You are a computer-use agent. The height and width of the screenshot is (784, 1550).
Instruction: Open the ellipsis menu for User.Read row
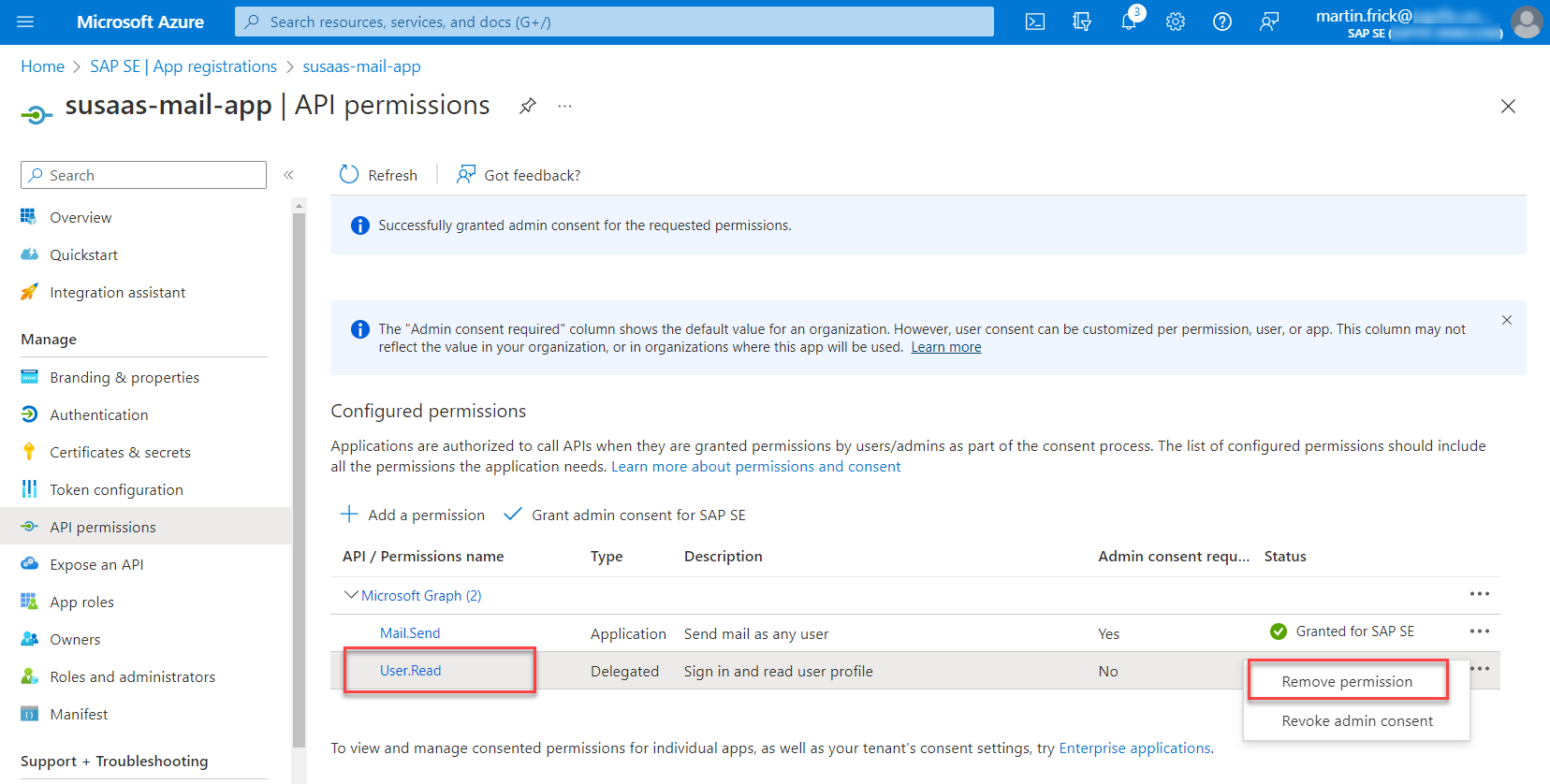[1481, 669]
